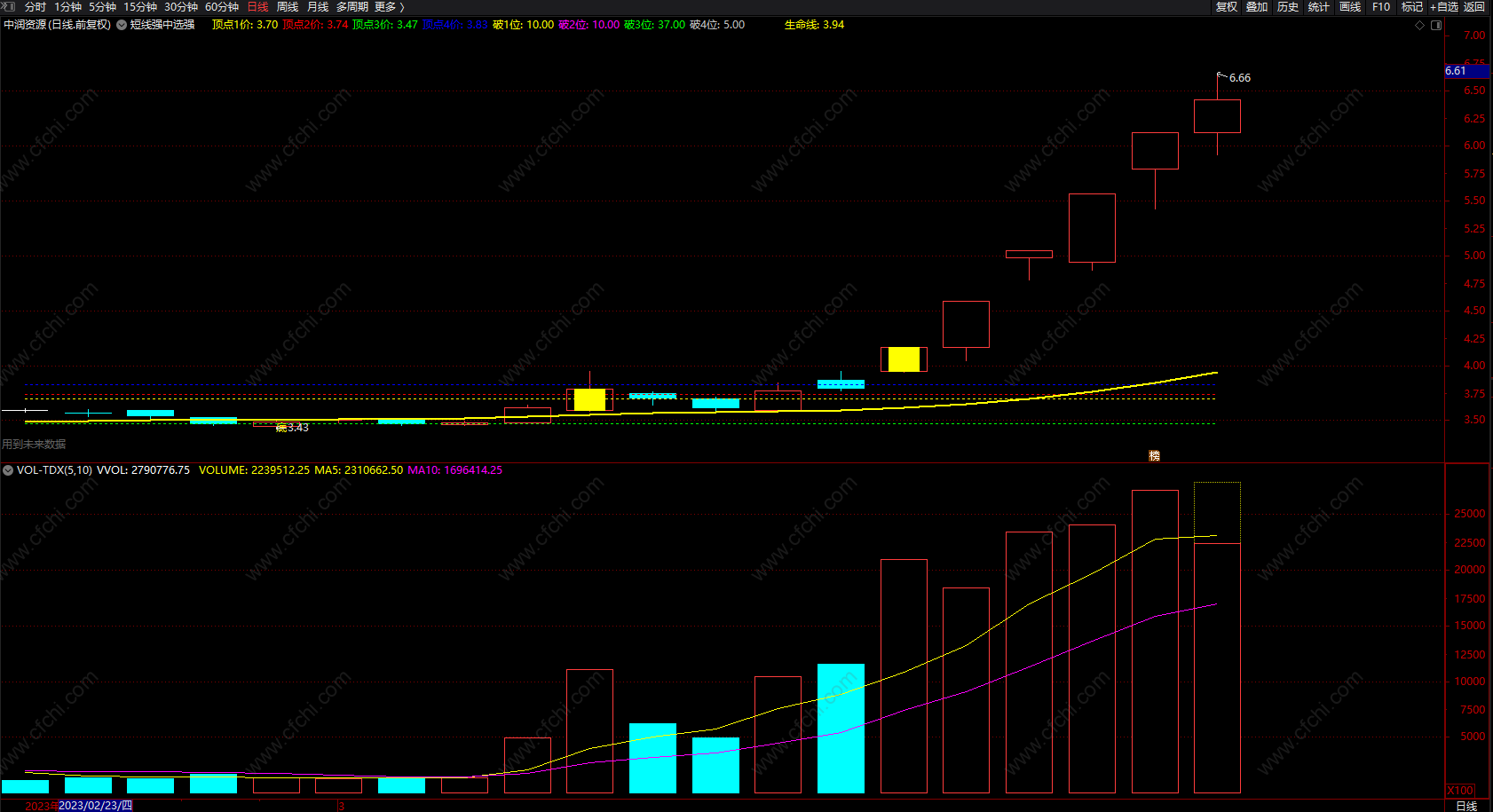This screenshot has height=812, width=1493.
Task: Click the 复权 adjustment button
Action: point(1226,6)
